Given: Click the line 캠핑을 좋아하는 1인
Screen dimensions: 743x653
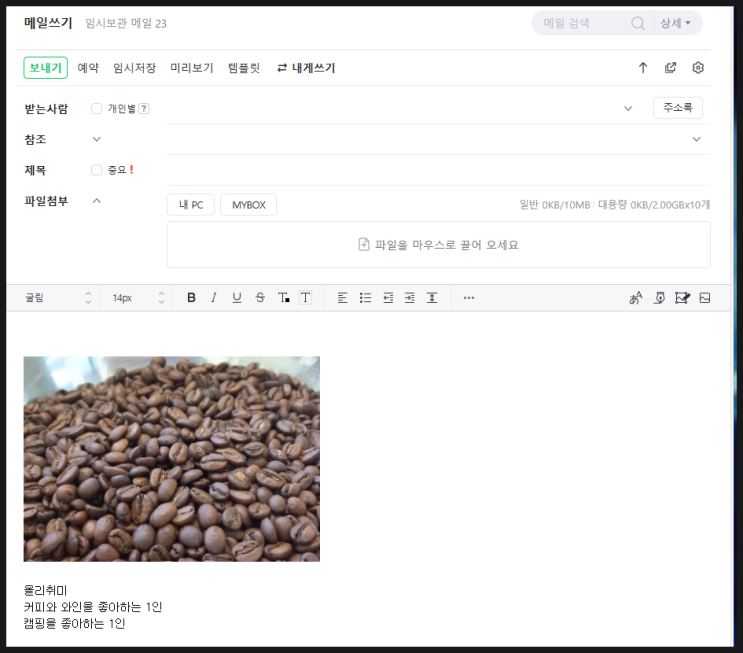Looking at the screenshot, I should [74, 623].
